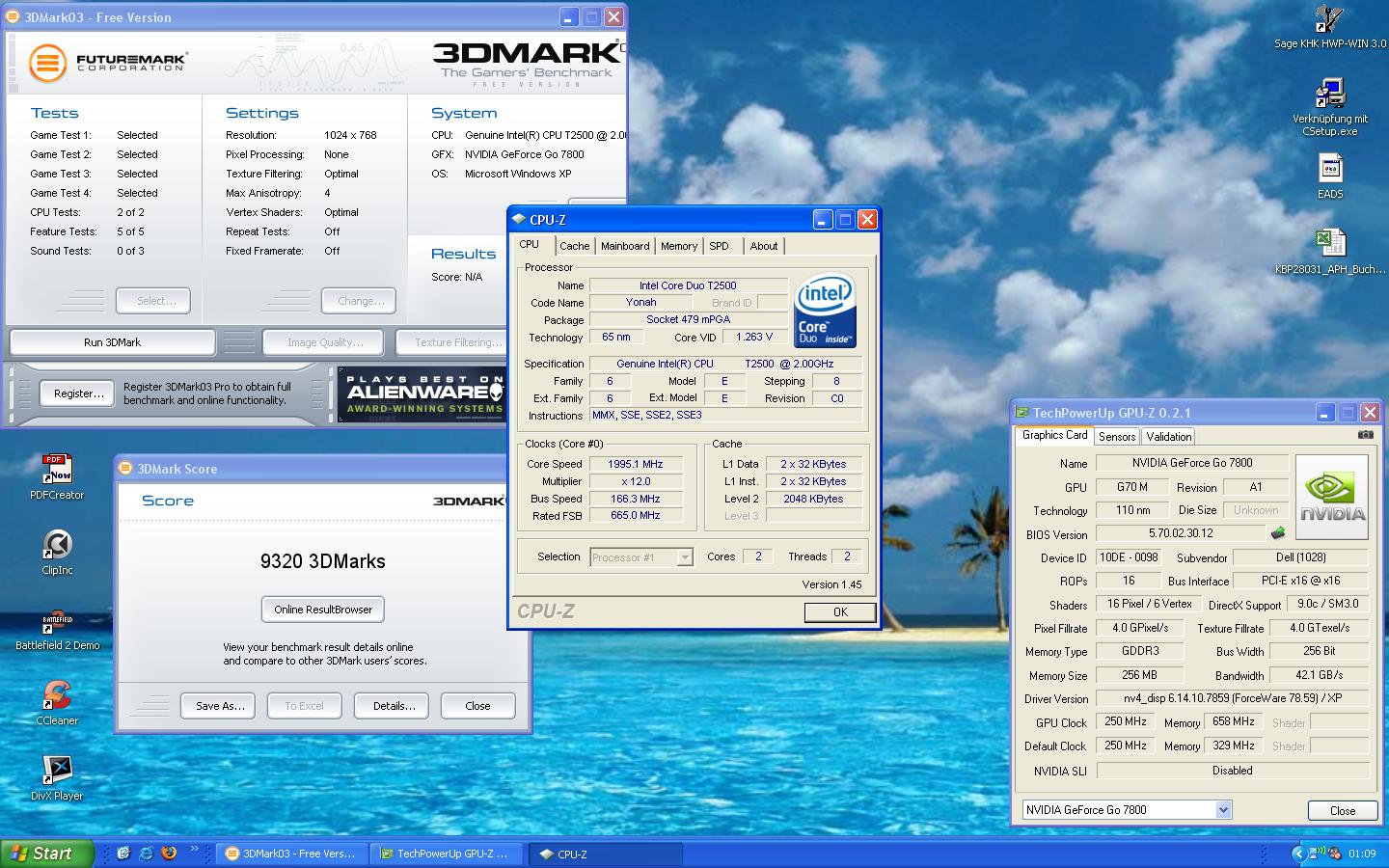Expand quick launch overflow chevron
This screenshot has width=1389, height=868.
pyautogui.click(x=195, y=850)
